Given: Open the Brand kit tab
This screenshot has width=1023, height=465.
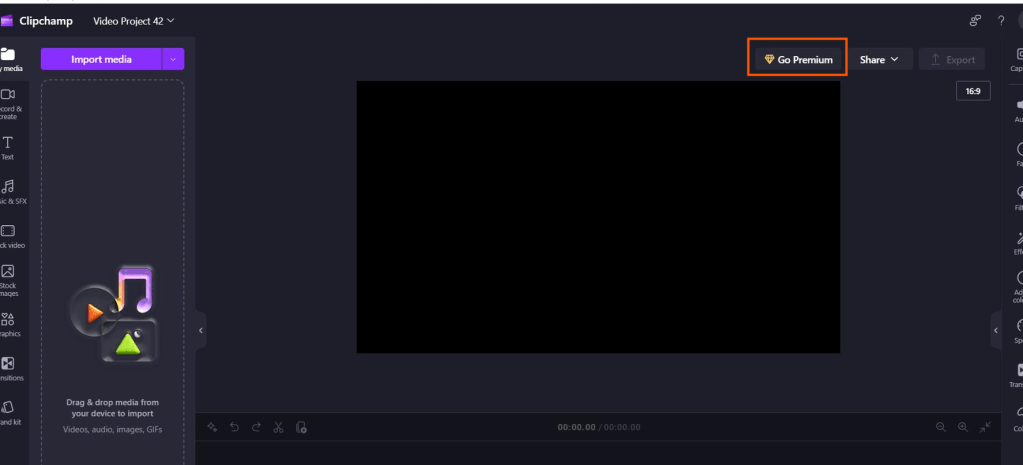Looking at the screenshot, I should tap(8, 412).
